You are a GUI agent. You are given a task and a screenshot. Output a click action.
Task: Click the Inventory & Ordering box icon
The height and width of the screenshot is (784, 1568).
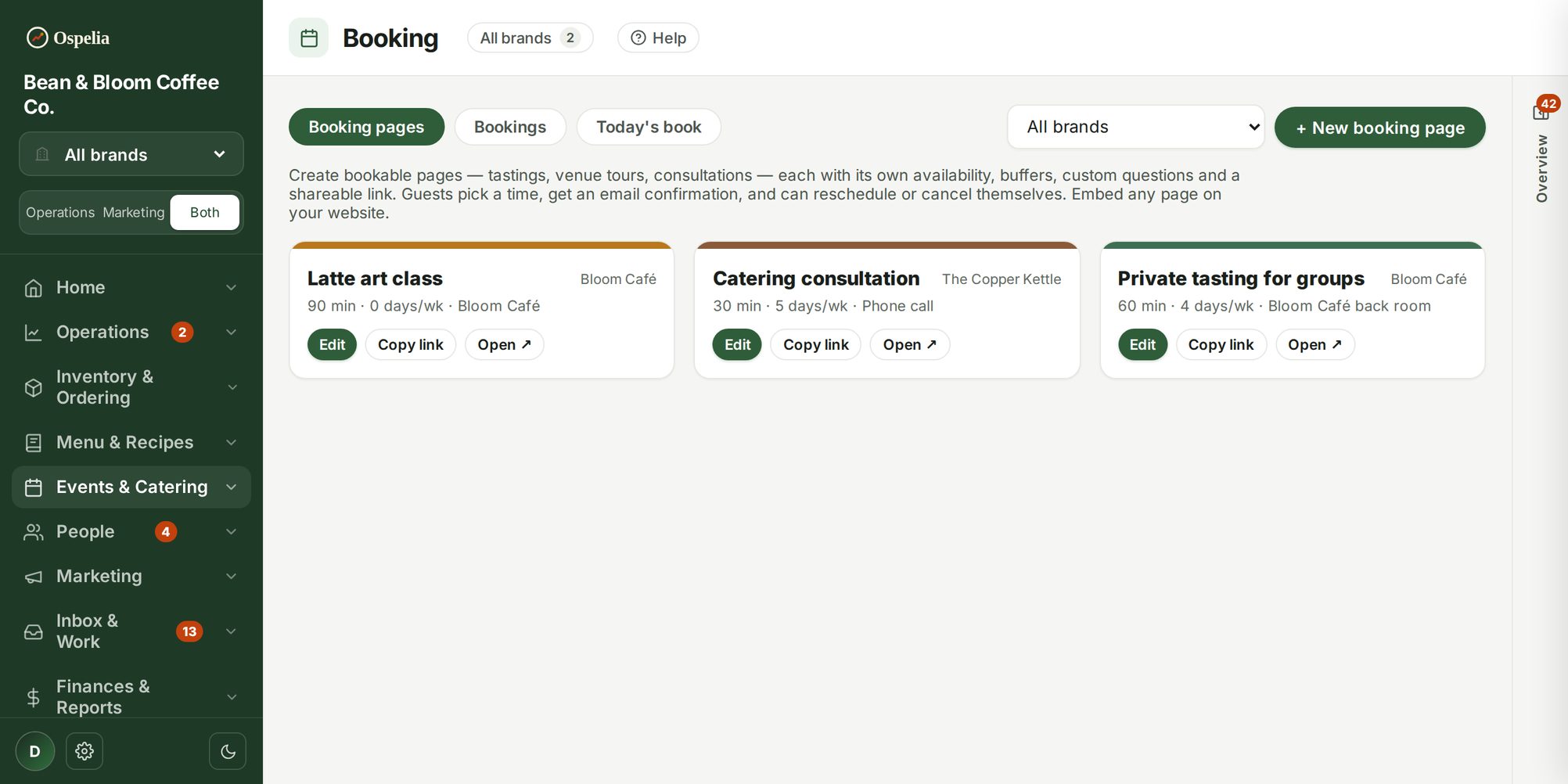[x=33, y=387]
